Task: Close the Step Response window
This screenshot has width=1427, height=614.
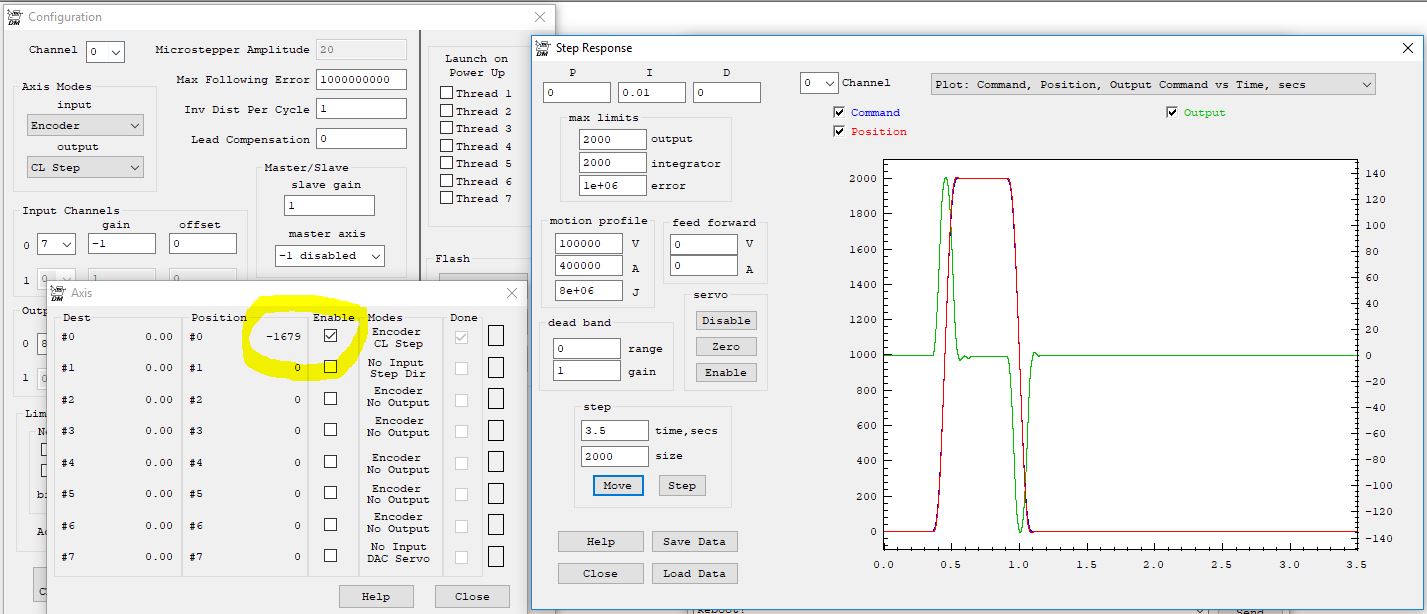Action: click(1407, 47)
